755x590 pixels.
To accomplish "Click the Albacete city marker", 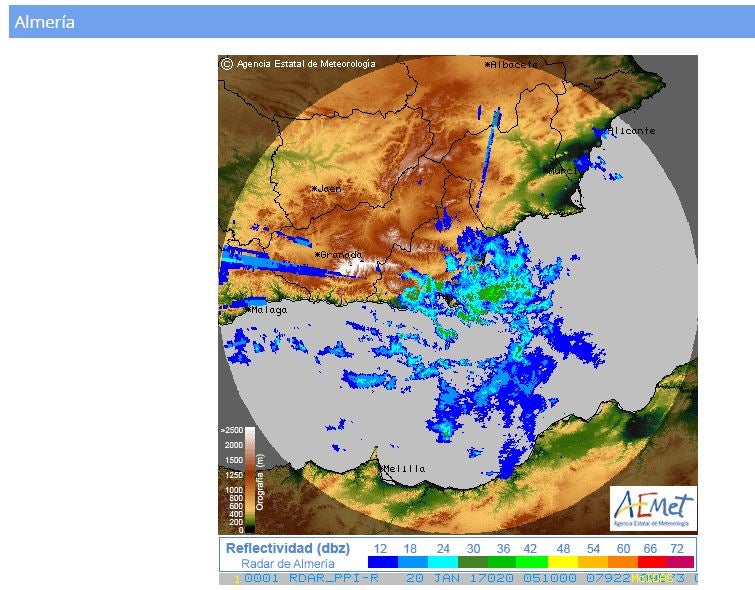I will pyautogui.click(x=488, y=65).
